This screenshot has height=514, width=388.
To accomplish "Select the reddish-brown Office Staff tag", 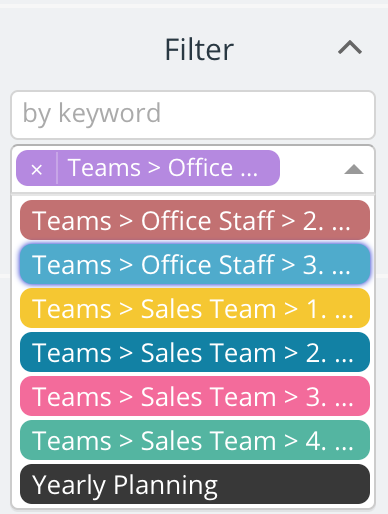I will 195,220.
